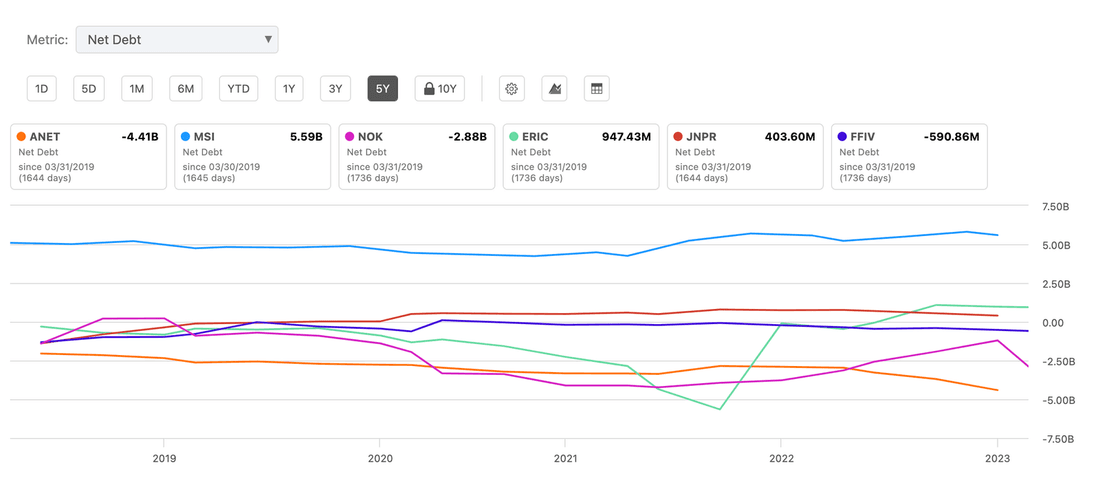Select the 1D time range

point(42,89)
